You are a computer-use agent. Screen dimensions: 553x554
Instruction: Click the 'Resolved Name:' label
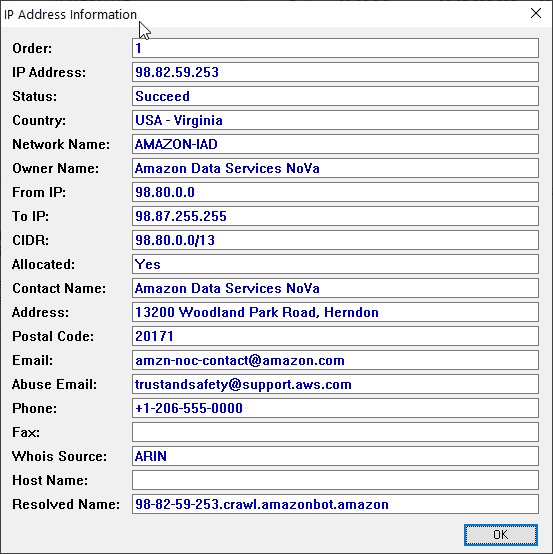tap(66, 505)
